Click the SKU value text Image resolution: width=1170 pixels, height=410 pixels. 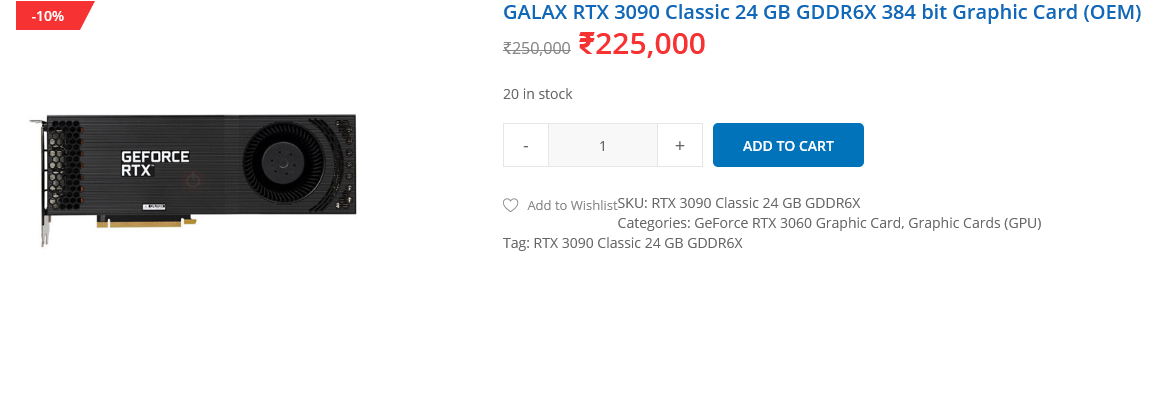pos(756,202)
